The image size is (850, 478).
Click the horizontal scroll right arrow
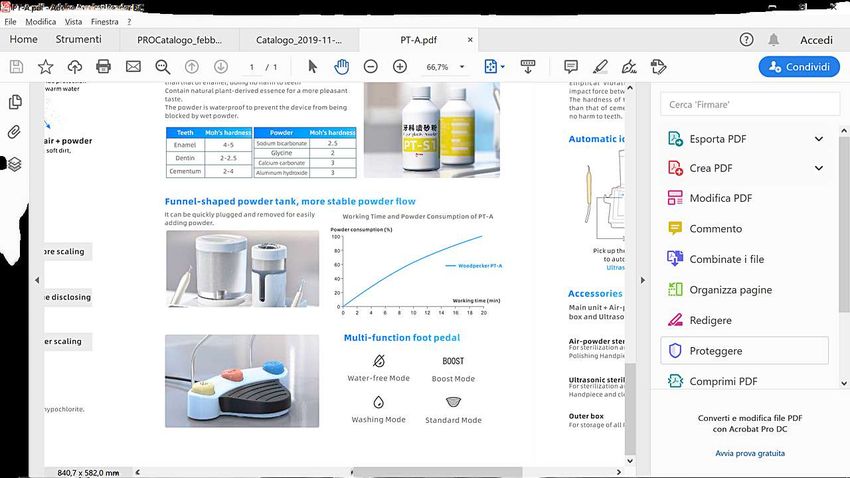(x=619, y=472)
